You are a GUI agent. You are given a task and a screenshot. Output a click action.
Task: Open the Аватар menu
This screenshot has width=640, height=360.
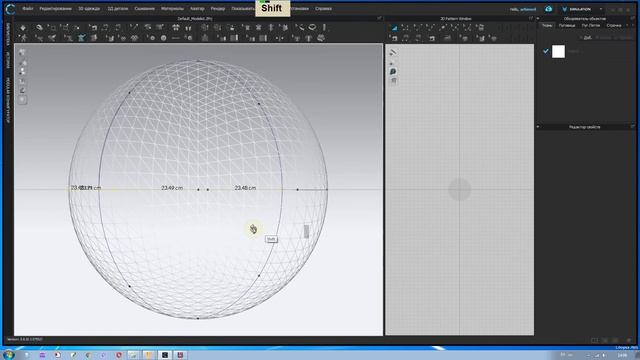[x=197, y=9]
